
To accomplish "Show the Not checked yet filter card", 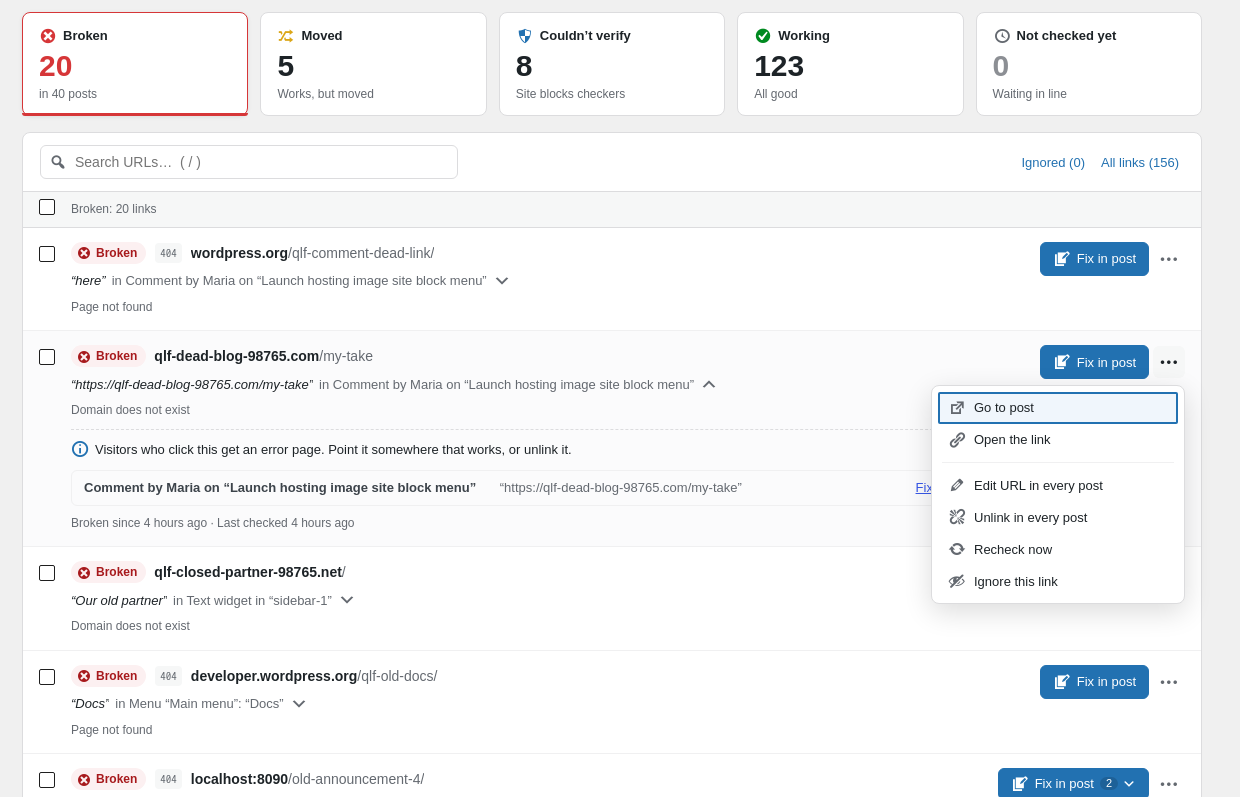I will [x=1089, y=64].
